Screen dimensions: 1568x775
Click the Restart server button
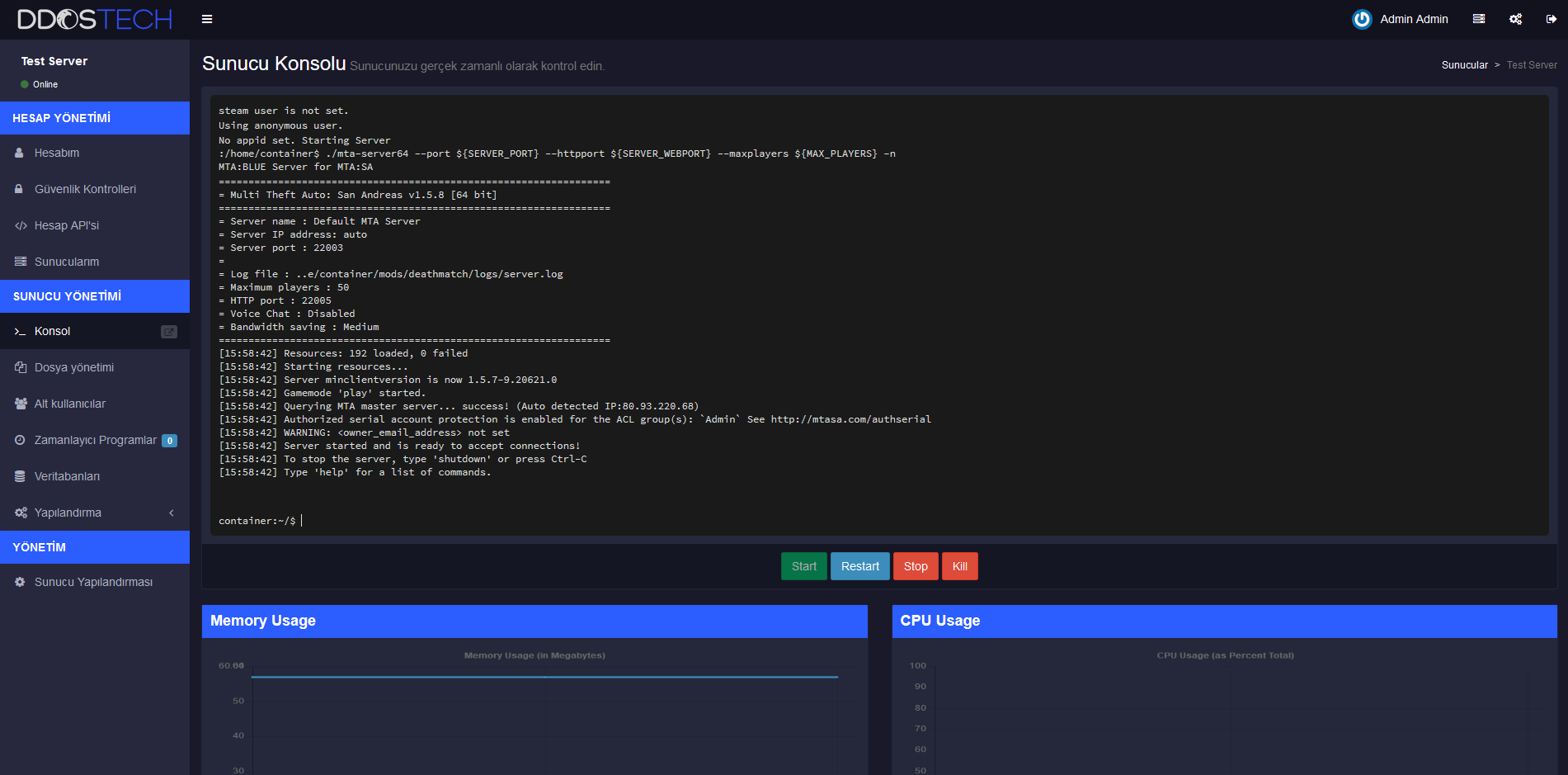click(x=859, y=566)
